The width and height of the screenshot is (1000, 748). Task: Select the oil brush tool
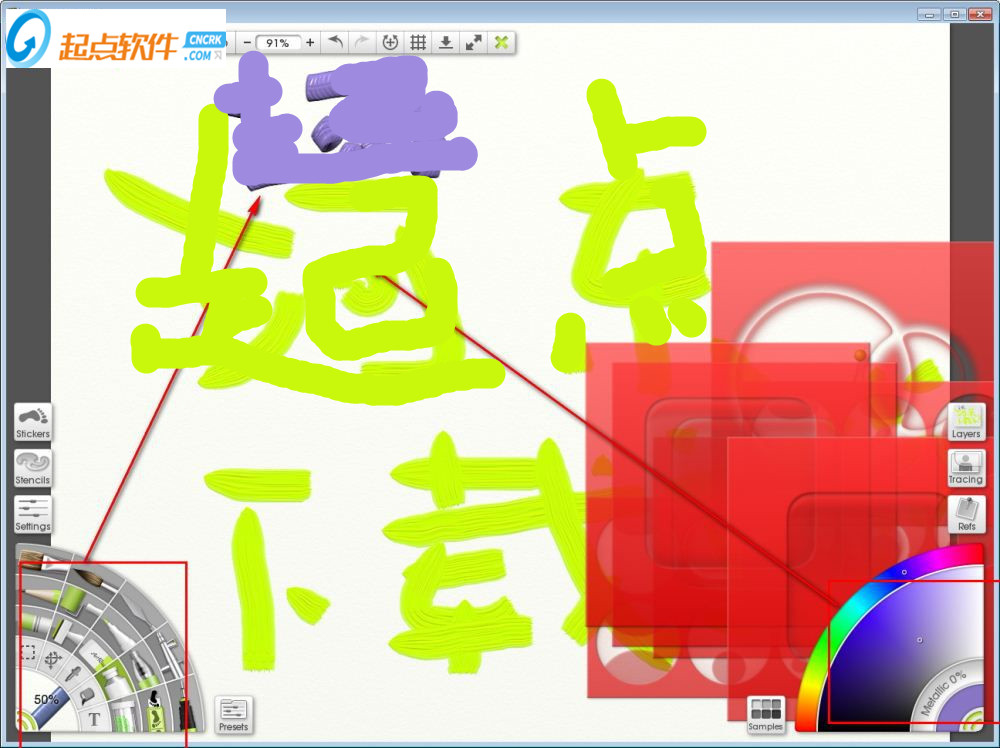pos(43,562)
